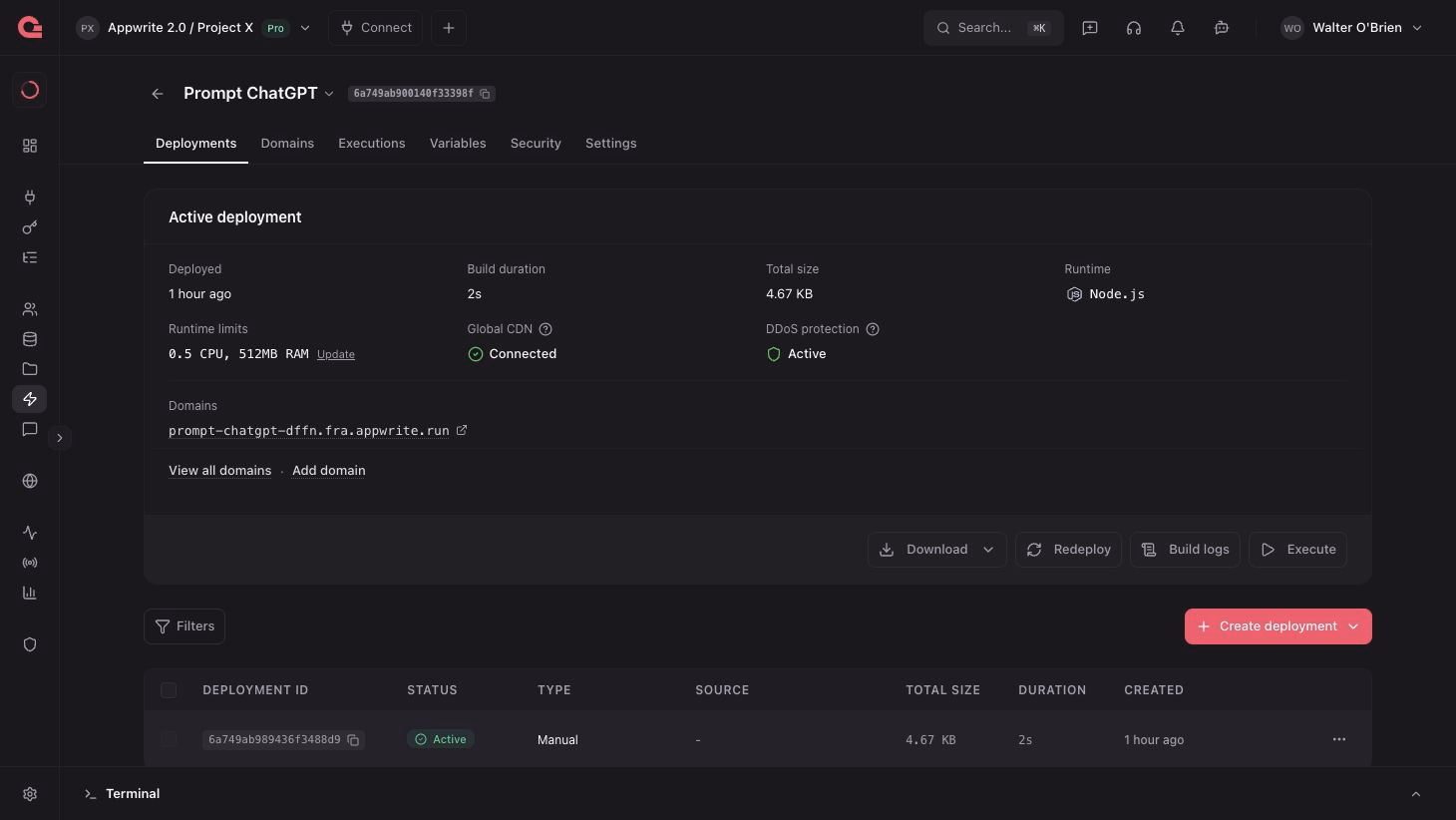Click the plus button next to Connect
This screenshot has height=820, width=1456.
click(x=449, y=28)
